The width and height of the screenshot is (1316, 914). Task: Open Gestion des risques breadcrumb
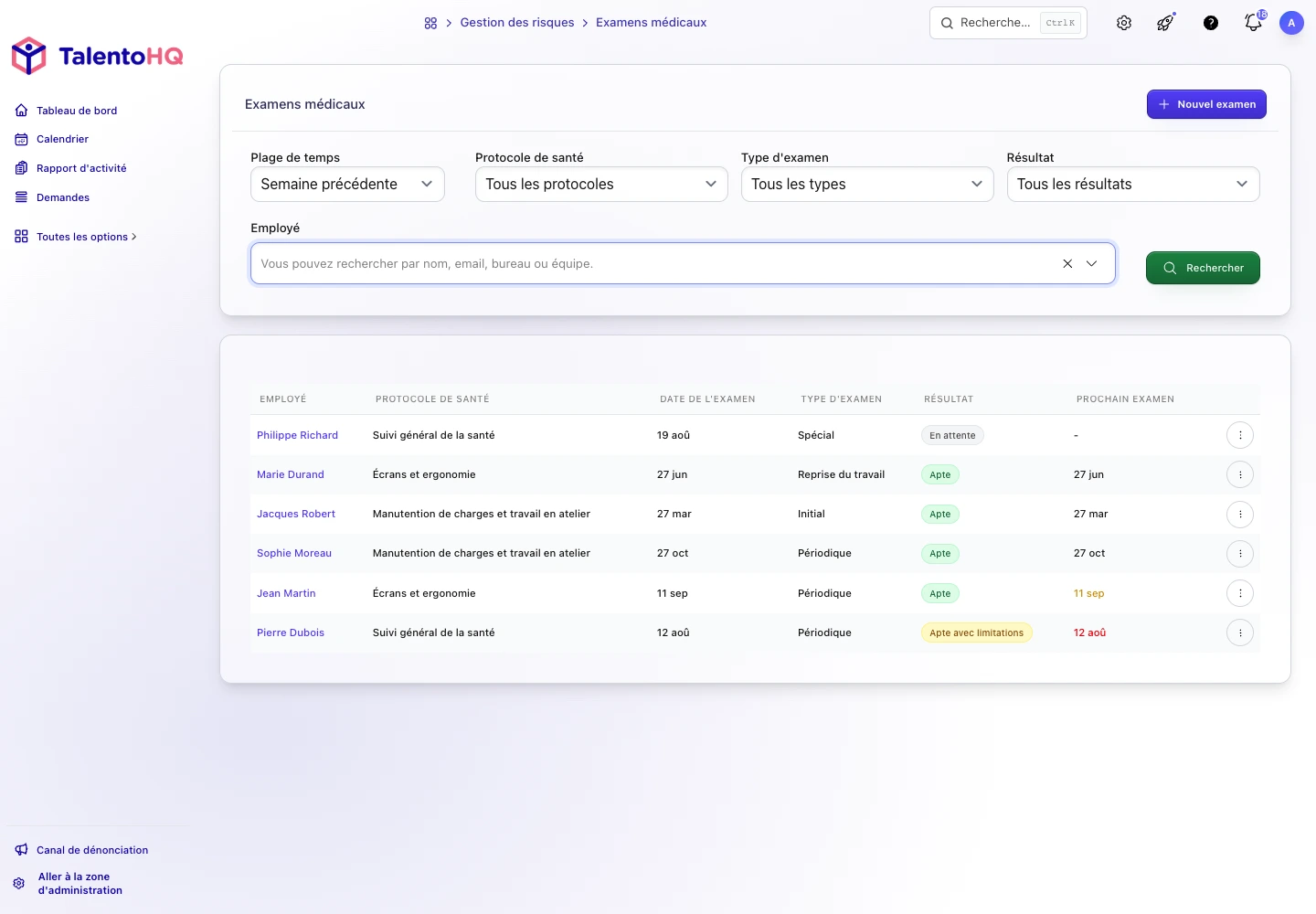click(x=517, y=23)
